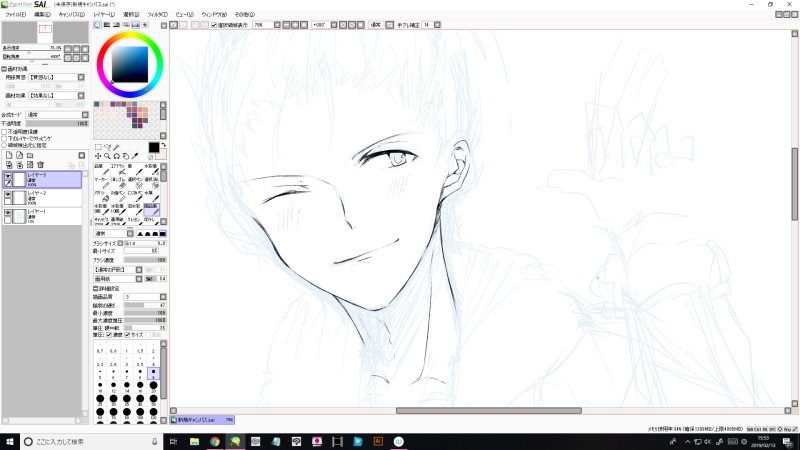800x450 pixels.
Task: Click undo button in top toolbar
Action: pyautogui.click(x=174, y=24)
